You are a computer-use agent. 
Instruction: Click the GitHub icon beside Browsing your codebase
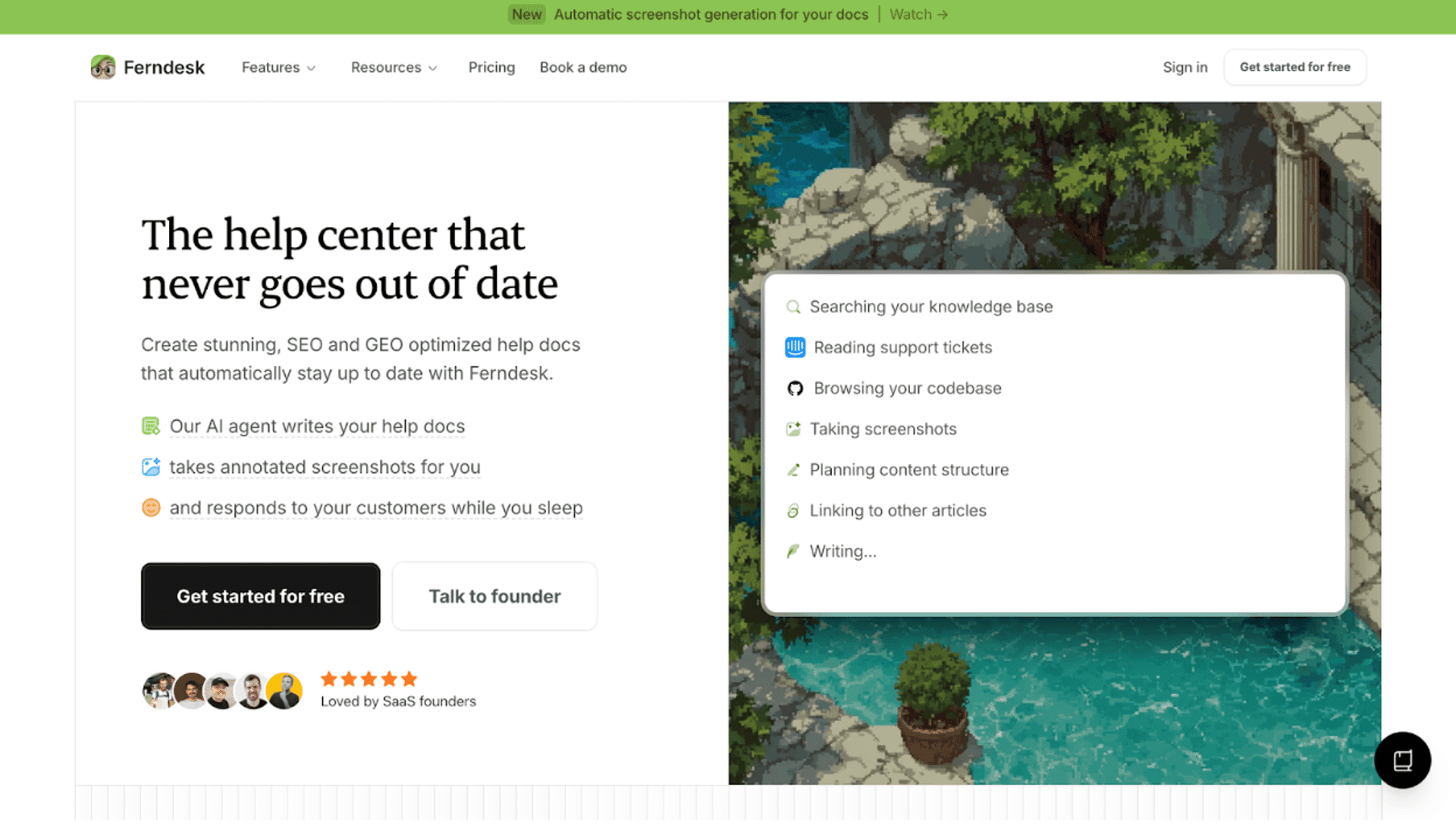point(795,388)
